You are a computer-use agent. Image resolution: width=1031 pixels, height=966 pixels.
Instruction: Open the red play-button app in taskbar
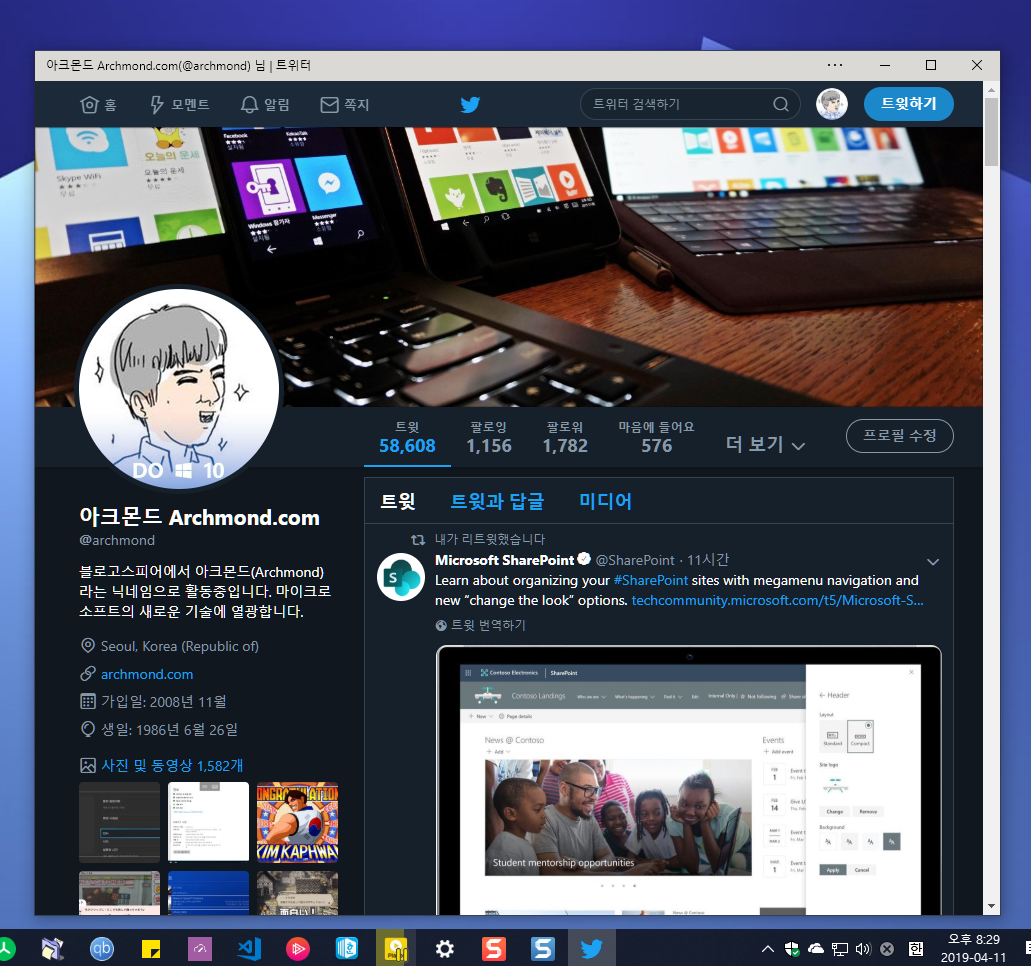coord(298,949)
